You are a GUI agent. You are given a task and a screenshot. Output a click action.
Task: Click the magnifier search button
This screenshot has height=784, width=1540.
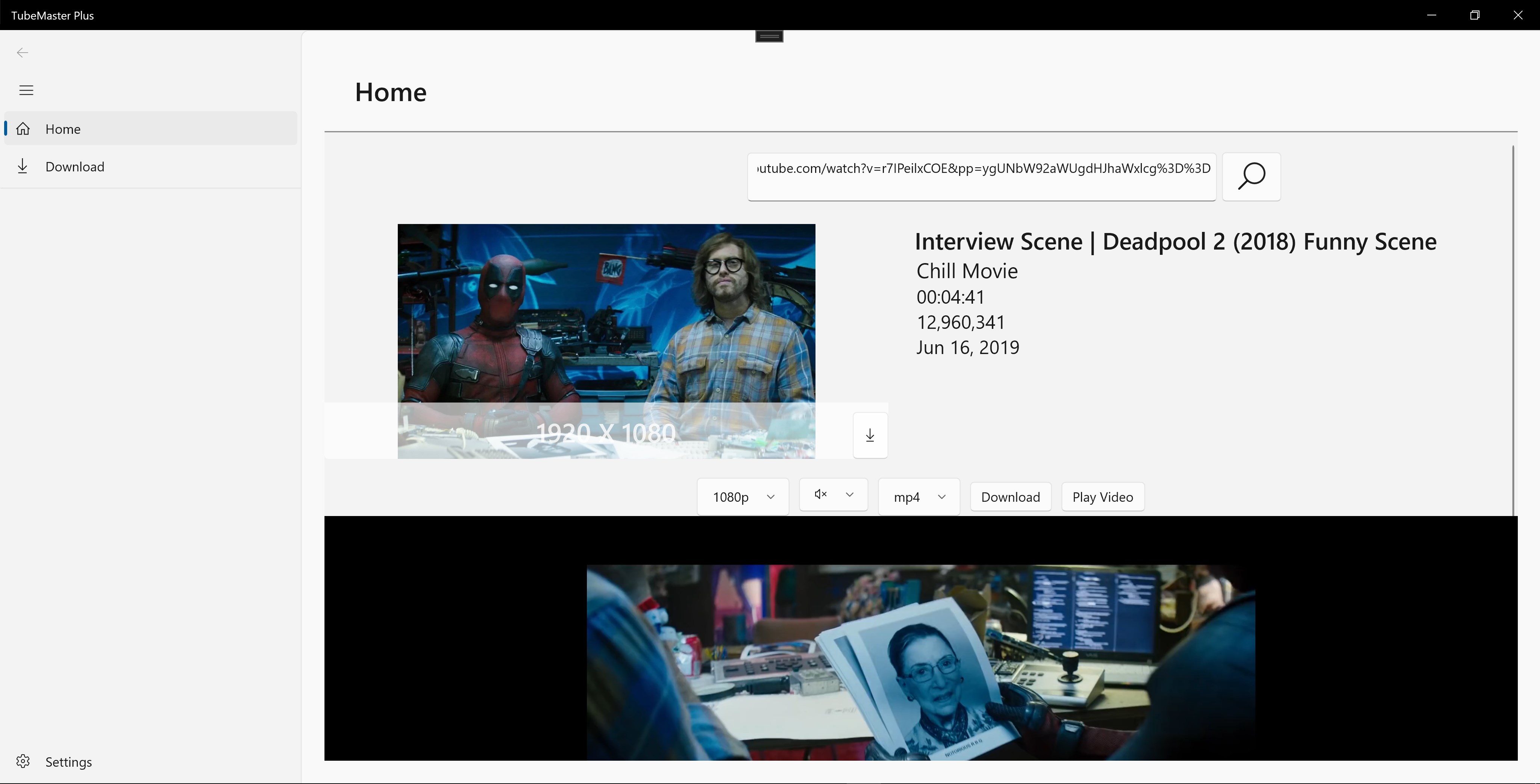pos(1251,177)
